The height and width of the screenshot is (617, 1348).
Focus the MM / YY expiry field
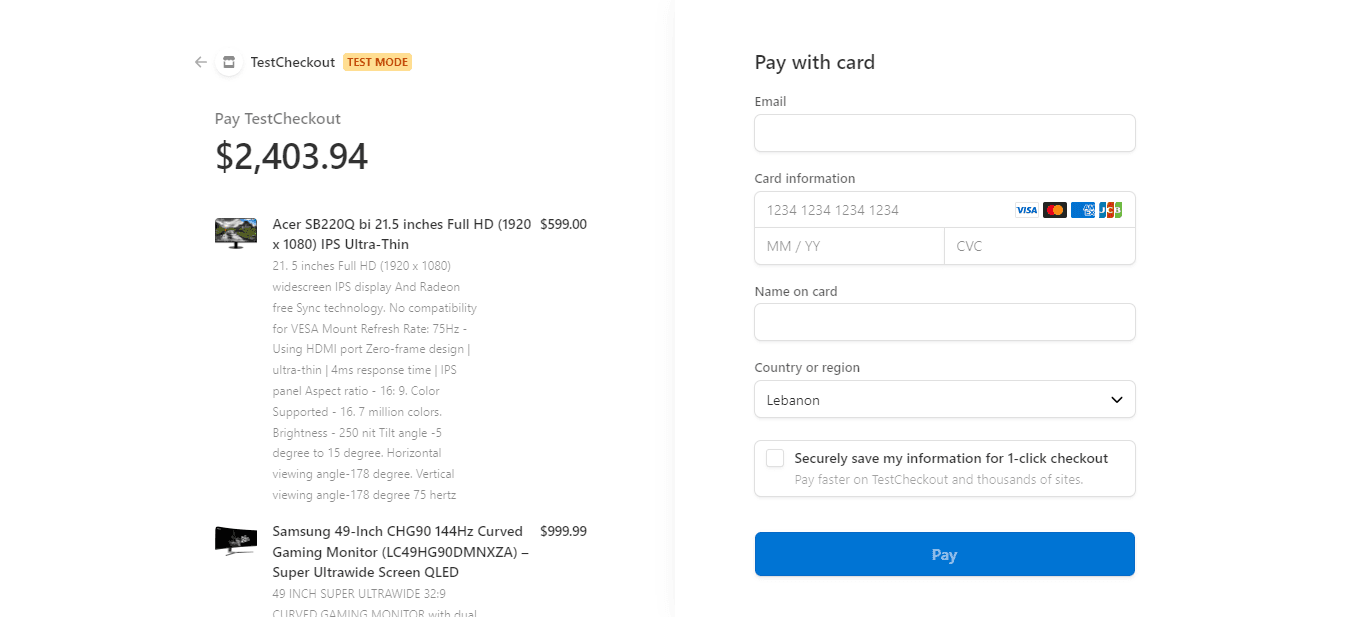(x=849, y=246)
